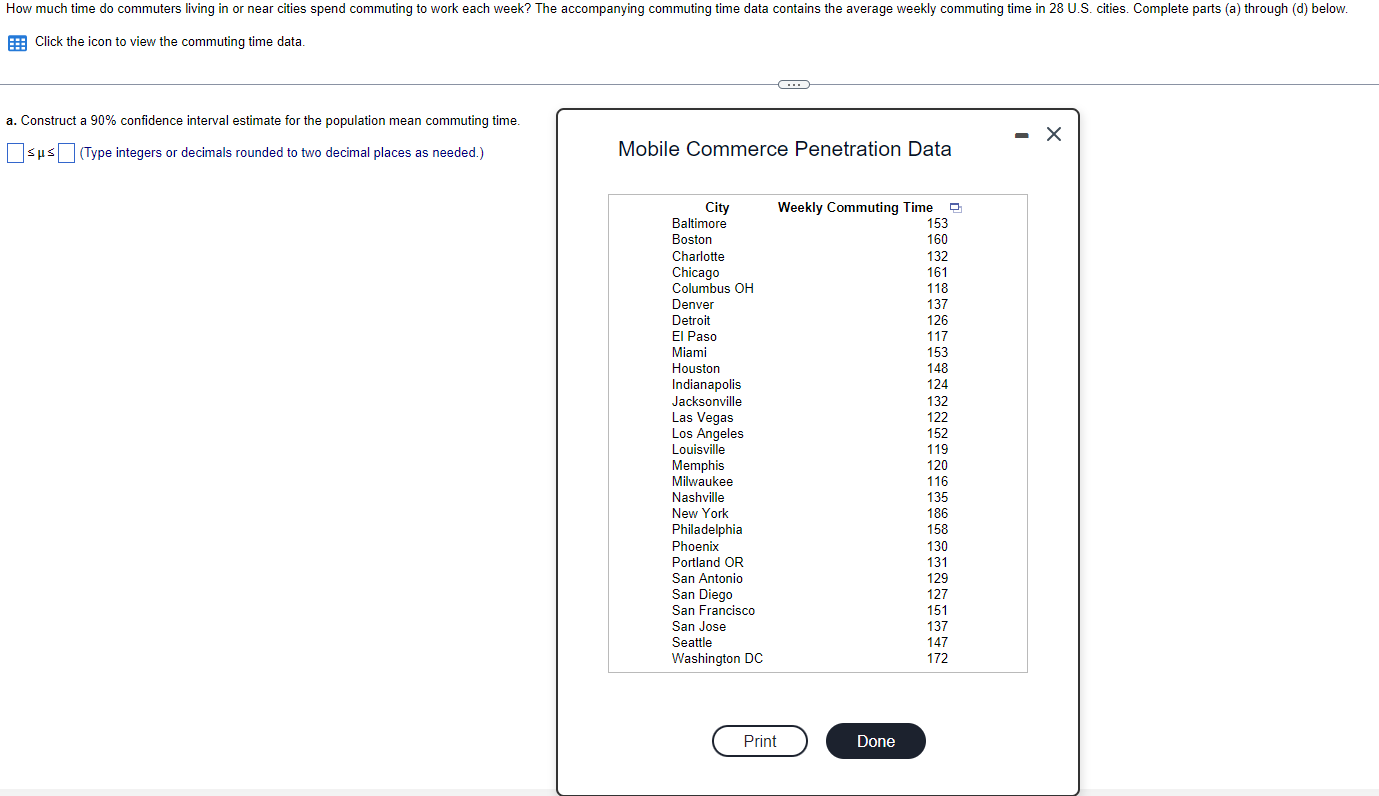Select the Washington DC row
The height and width of the screenshot is (796, 1379).
tap(717, 658)
